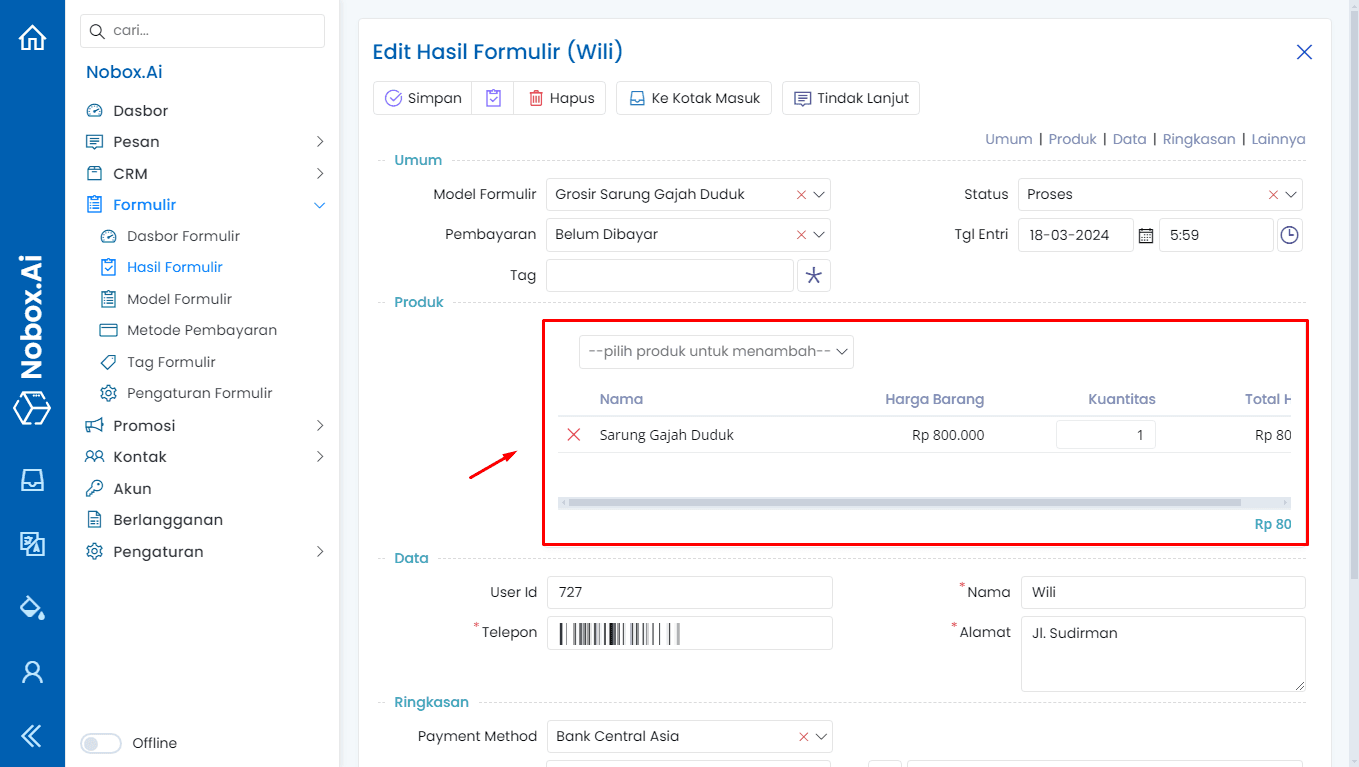The height and width of the screenshot is (767, 1359).
Task: Expand the Pesan menu chevron
Action: [x=321, y=141]
